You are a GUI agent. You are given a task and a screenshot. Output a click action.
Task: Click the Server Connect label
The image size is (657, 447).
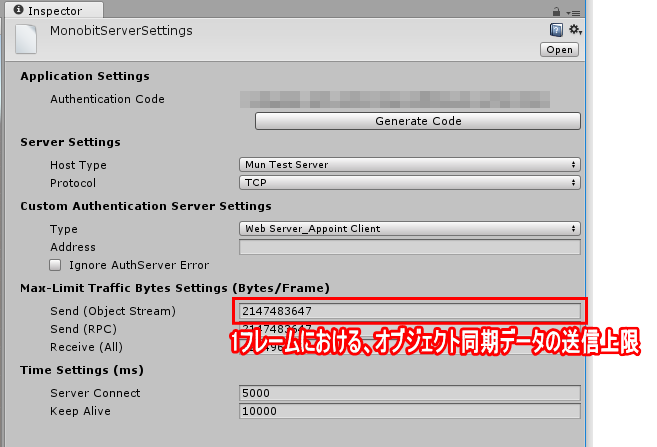click(95, 393)
